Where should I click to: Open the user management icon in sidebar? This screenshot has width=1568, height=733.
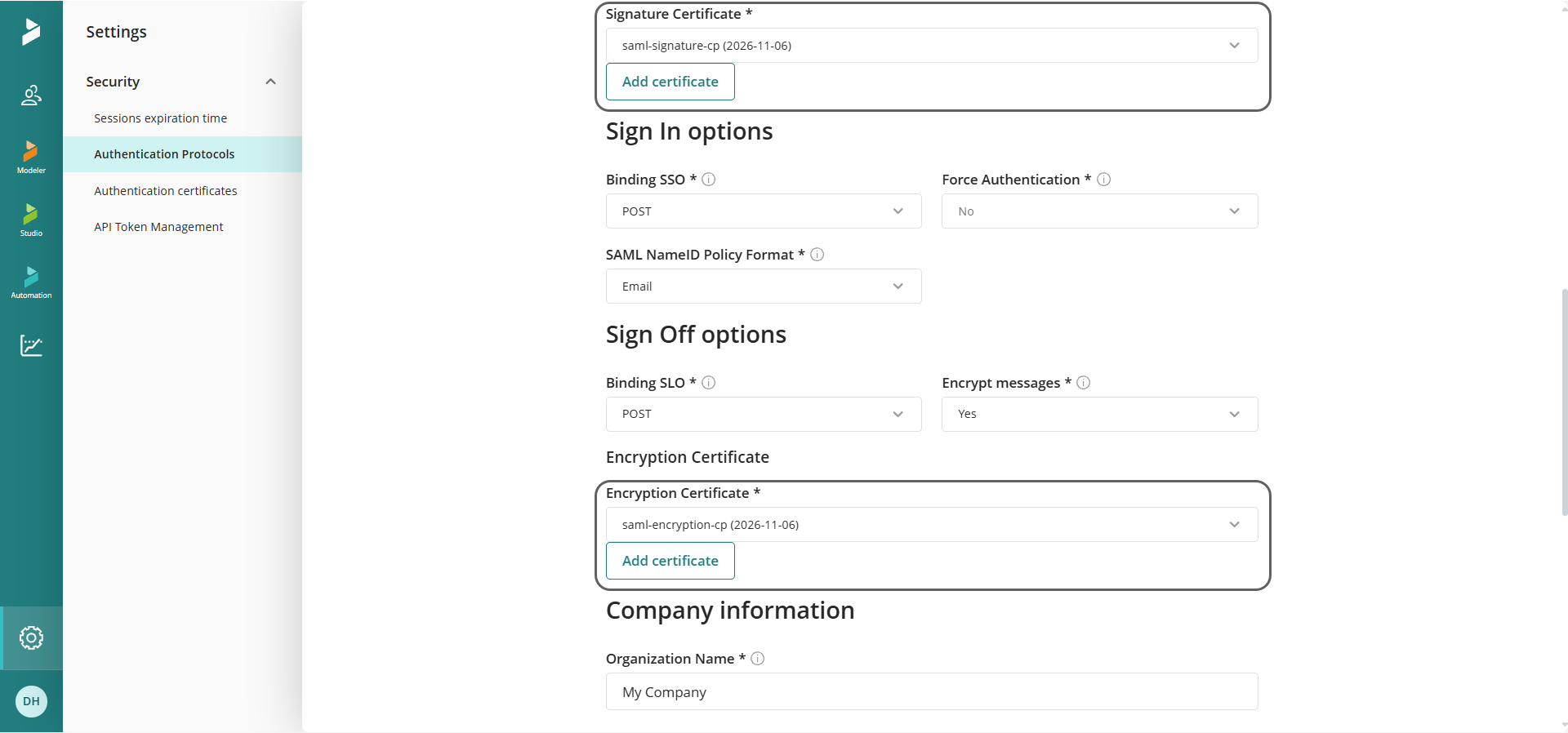[31, 96]
